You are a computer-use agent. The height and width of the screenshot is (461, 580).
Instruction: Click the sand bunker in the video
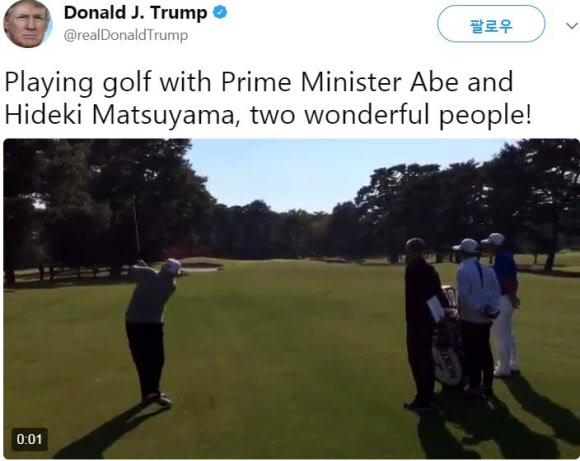(x=200, y=264)
